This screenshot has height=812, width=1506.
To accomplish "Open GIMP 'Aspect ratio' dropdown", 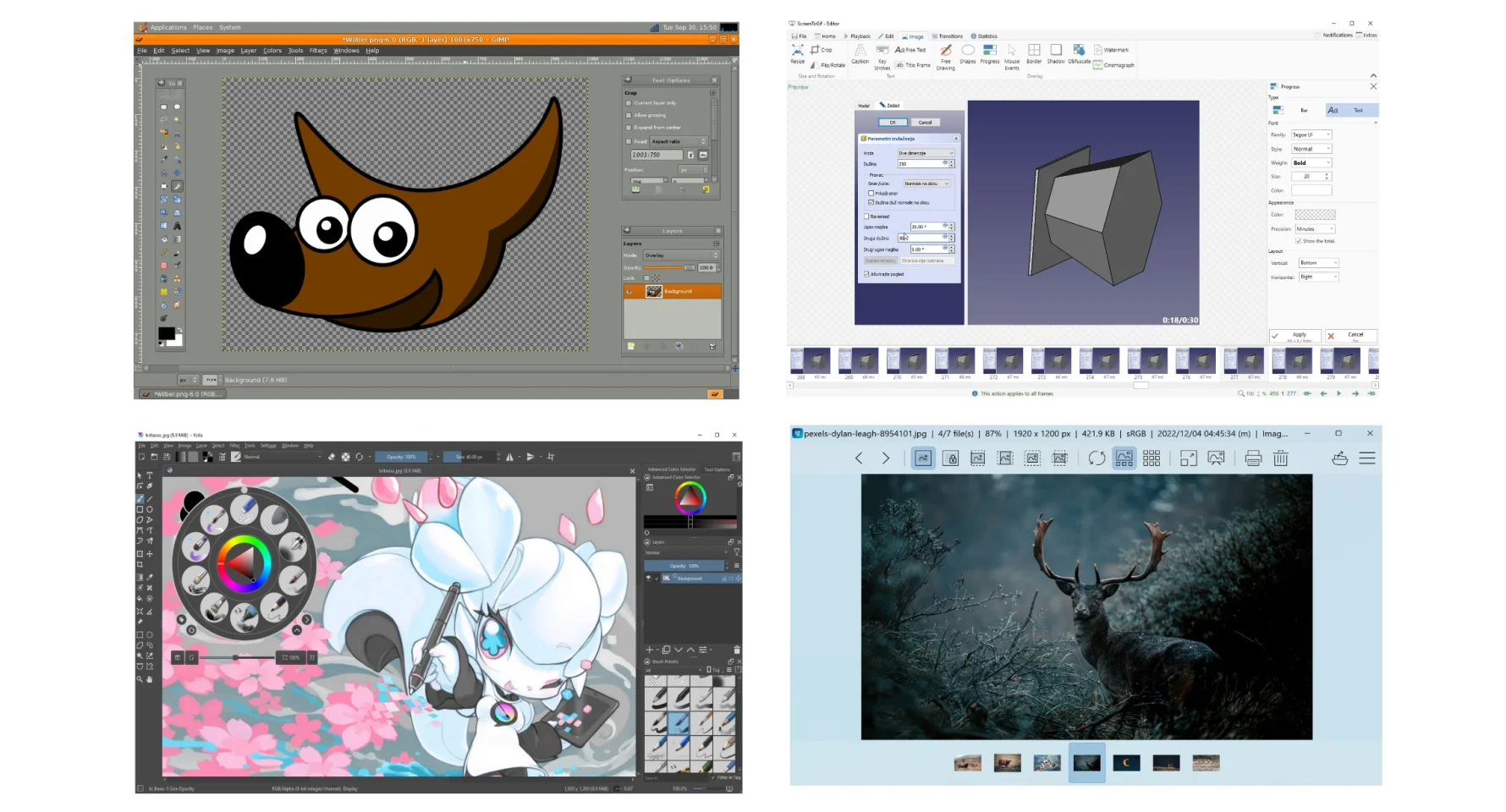I will click(679, 141).
